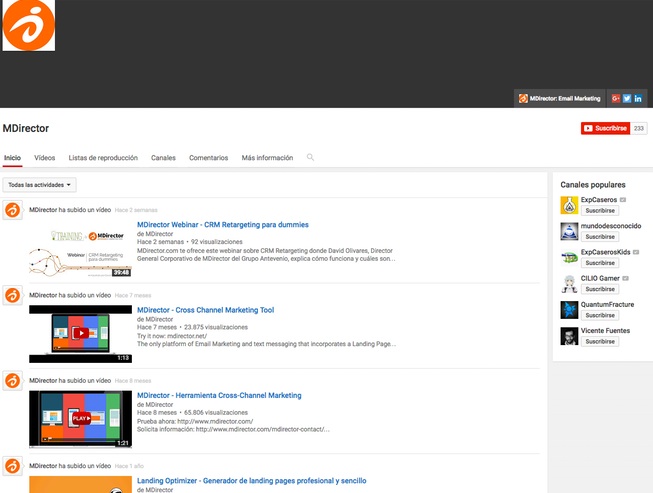
Task: Open the LinkedIn icon in the banner
Action: click(x=638, y=99)
